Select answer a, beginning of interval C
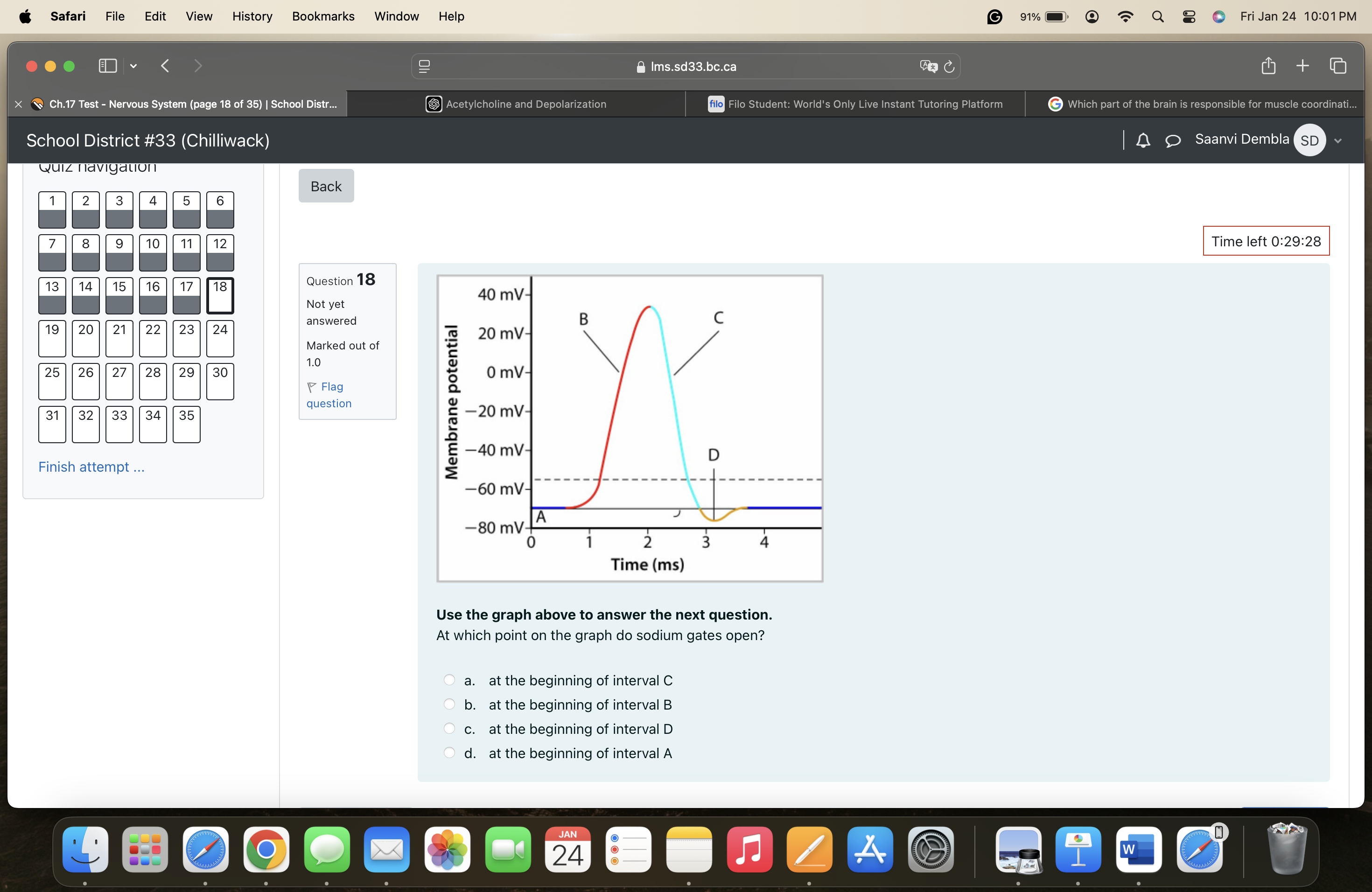This screenshot has width=1372, height=892. pyautogui.click(x=449, y=680)
